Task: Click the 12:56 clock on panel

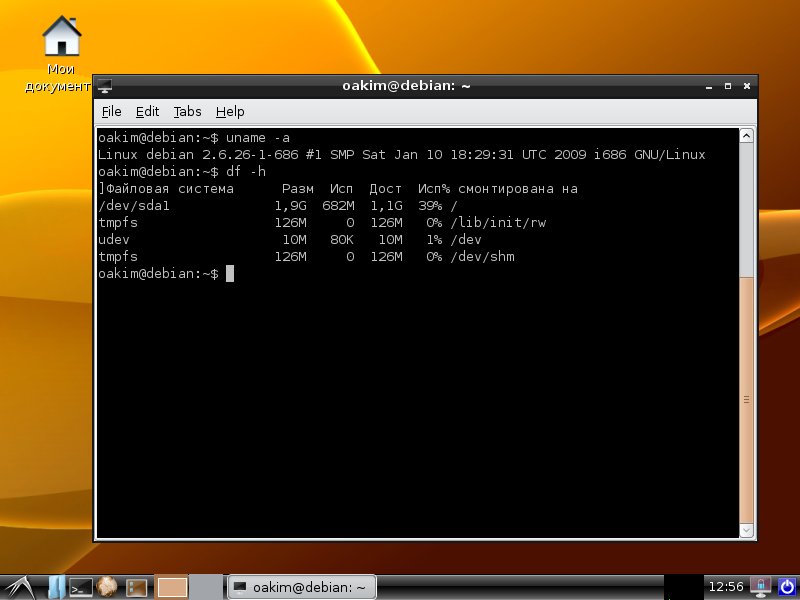Action: 725,586
